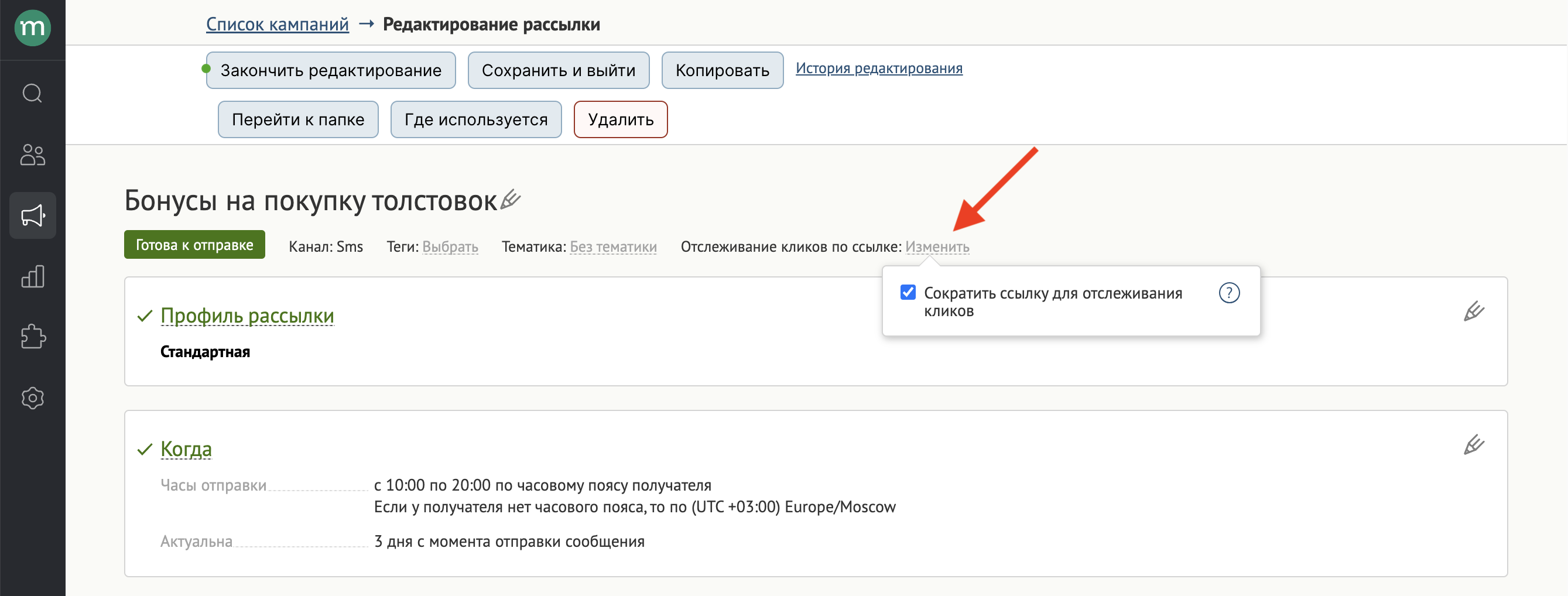This screenshot has width=1568, height=596.
Task: Click the с 10:00 по 20:00 sending hours text
Action: [542, 485]
